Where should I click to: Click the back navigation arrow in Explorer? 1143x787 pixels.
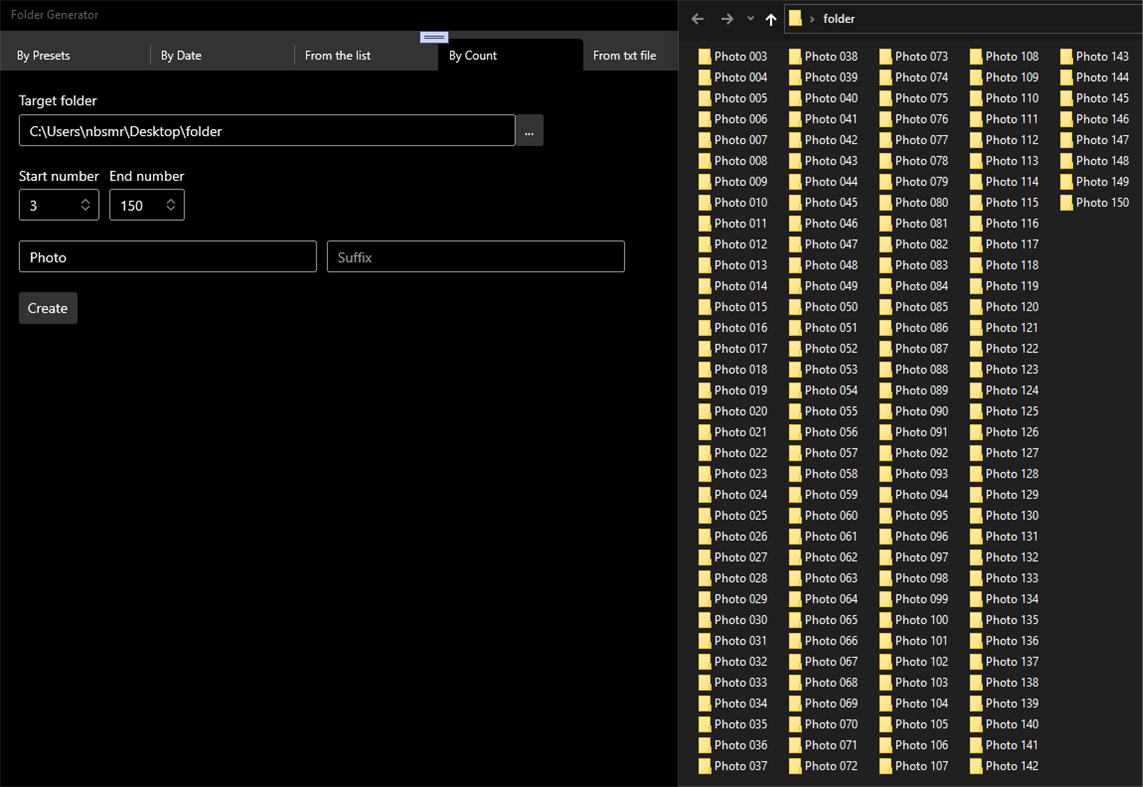tap(697, 18)
